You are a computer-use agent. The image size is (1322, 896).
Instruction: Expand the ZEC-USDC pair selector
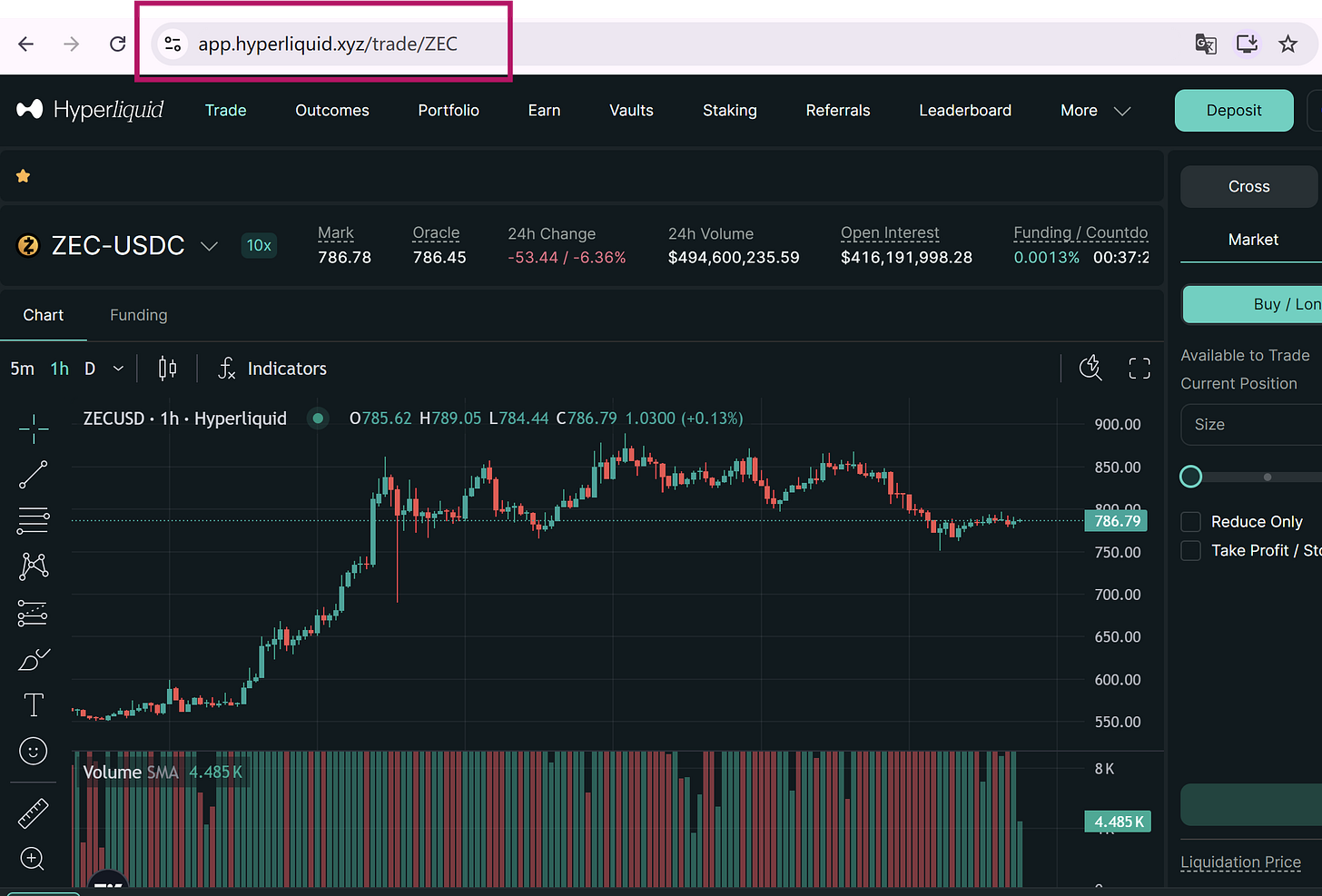coord(209,246)
